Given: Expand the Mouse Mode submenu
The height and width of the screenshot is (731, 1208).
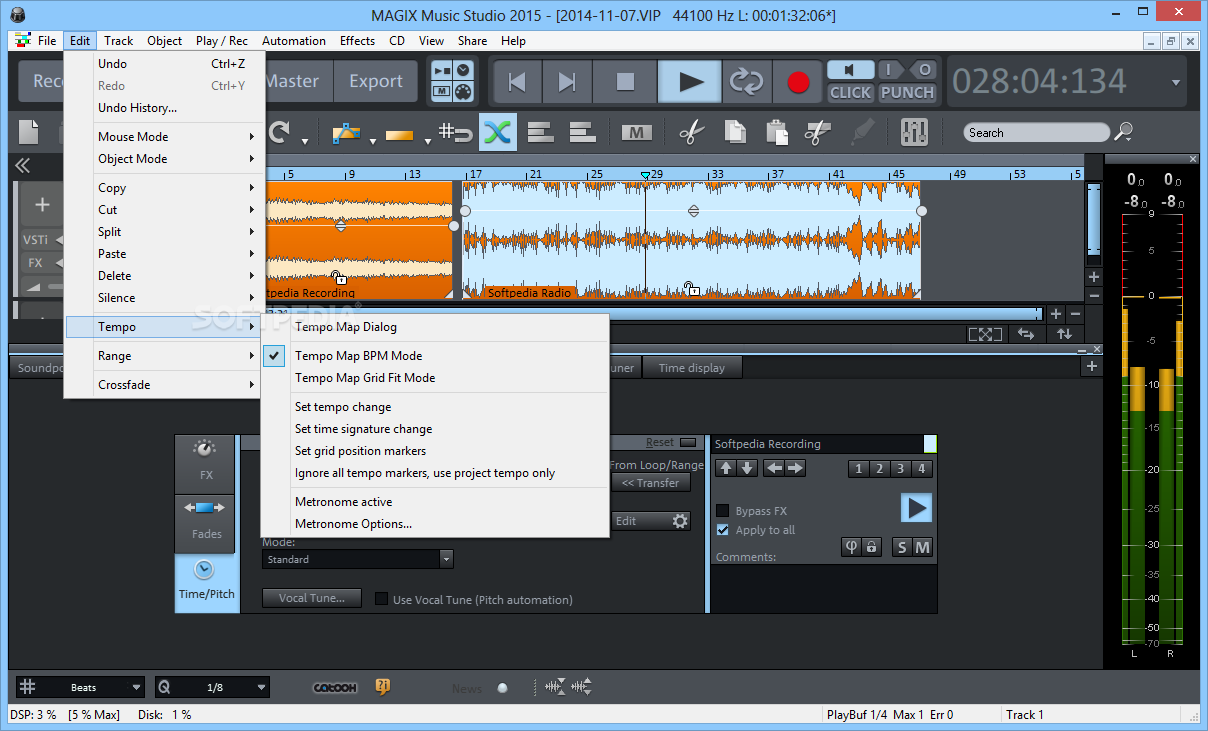Looking at the screenshot, I should tap(164, 137).
